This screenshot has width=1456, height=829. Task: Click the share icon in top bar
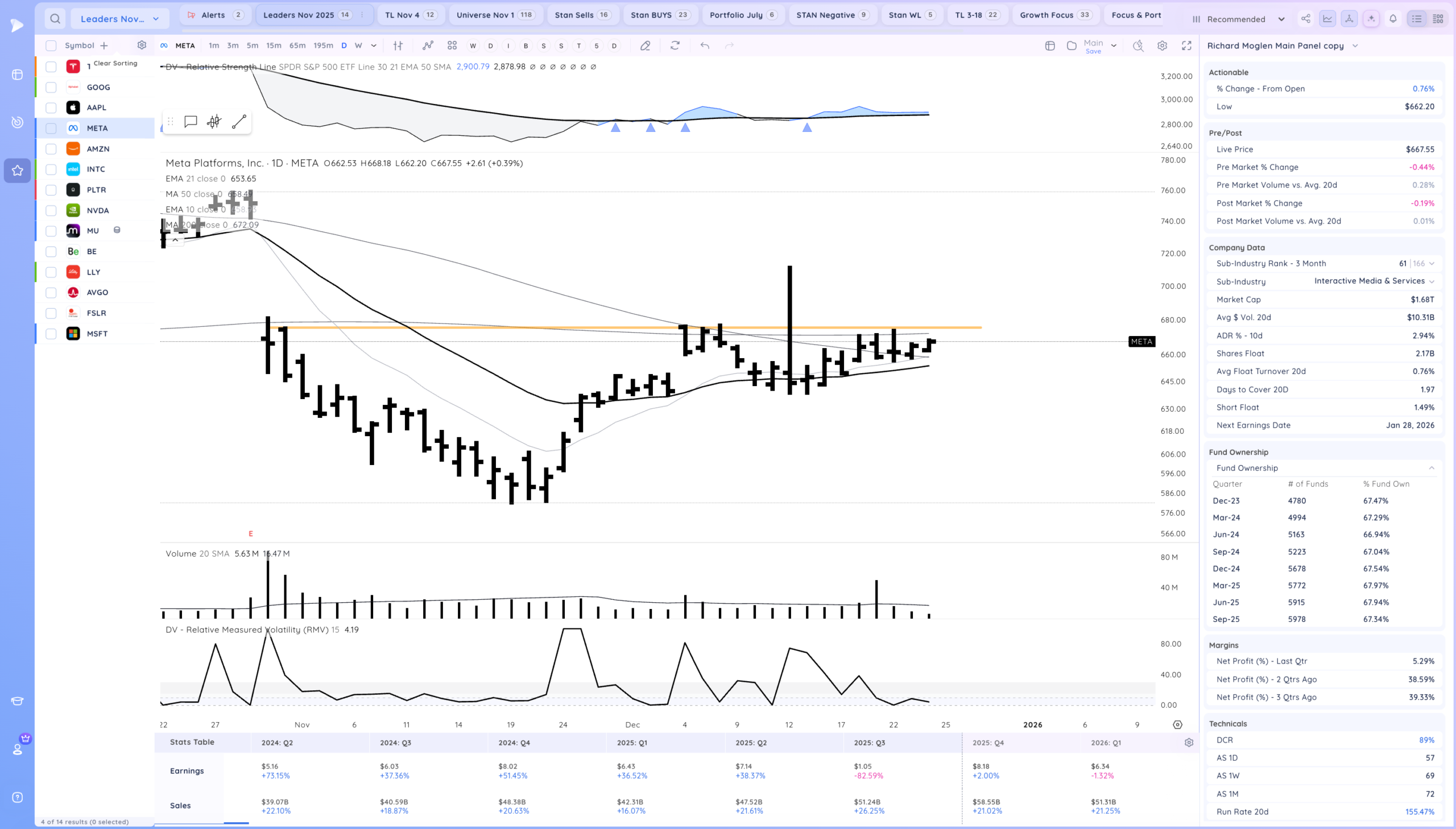(1305, 19)
